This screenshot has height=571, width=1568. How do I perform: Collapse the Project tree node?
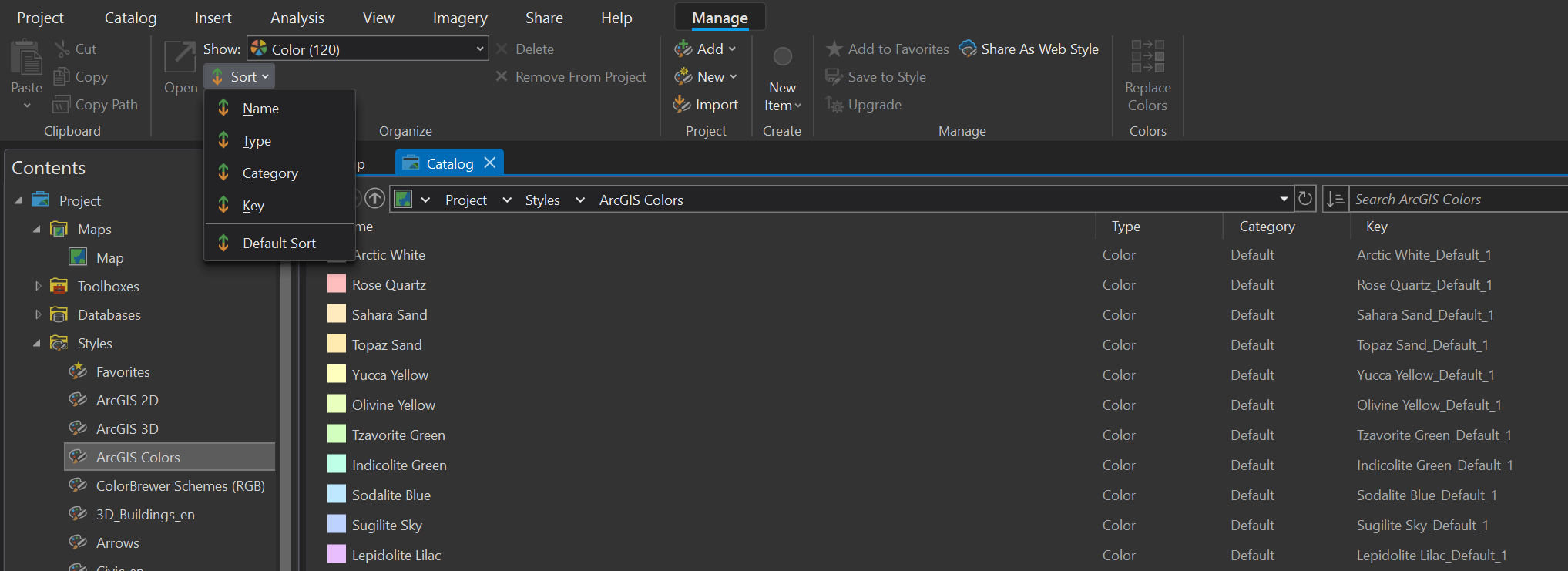coord(18,200)
